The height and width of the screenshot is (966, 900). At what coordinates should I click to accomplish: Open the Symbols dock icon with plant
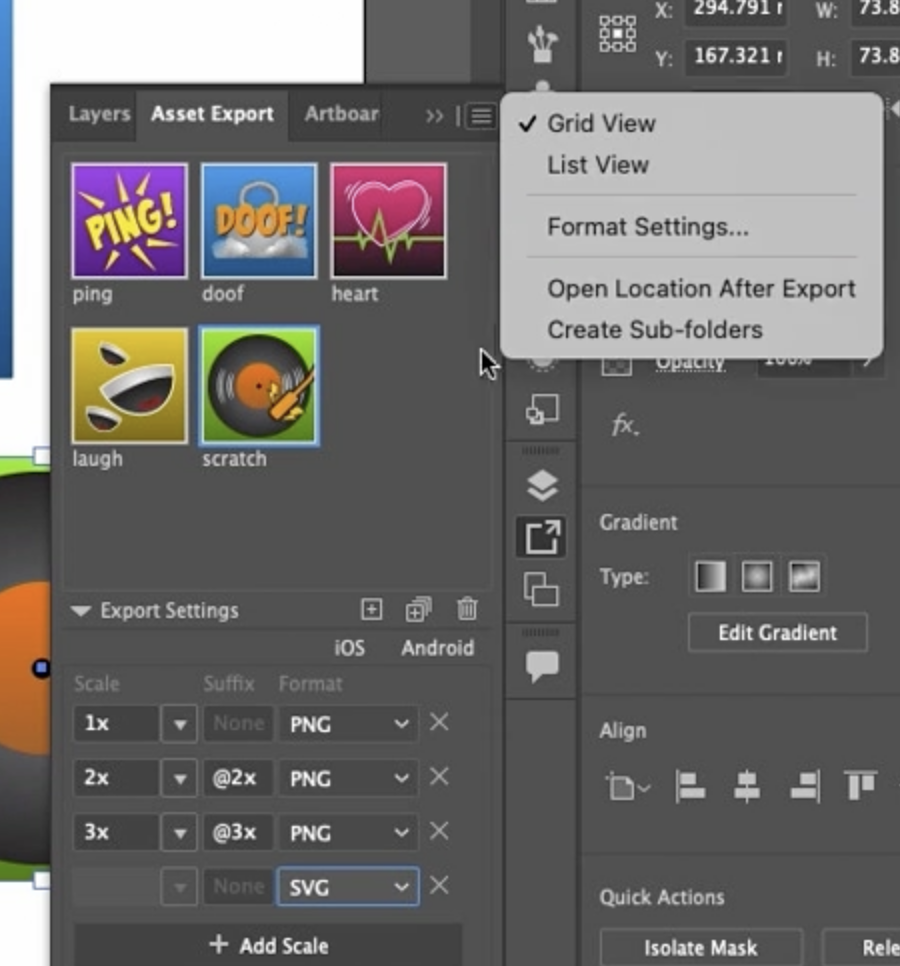click(x=543, y=44)
